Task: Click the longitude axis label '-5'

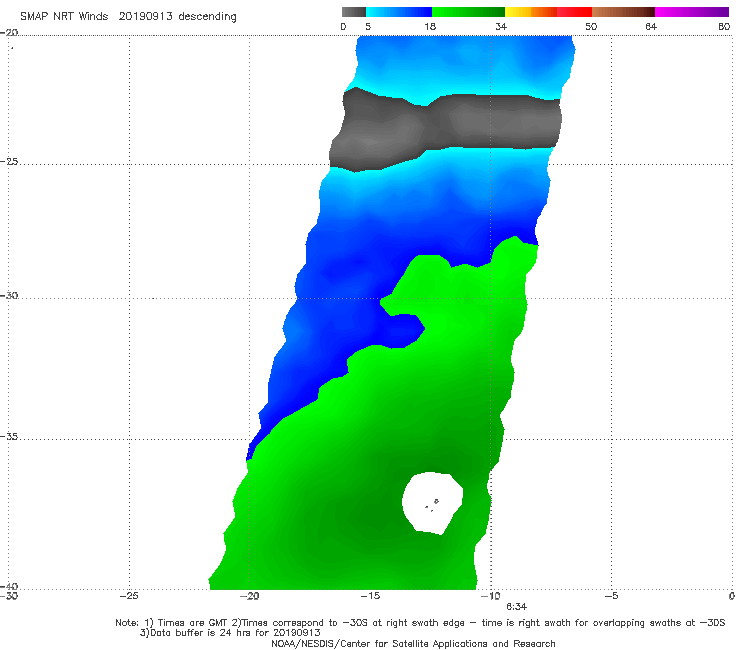Action: click(611, 596)
